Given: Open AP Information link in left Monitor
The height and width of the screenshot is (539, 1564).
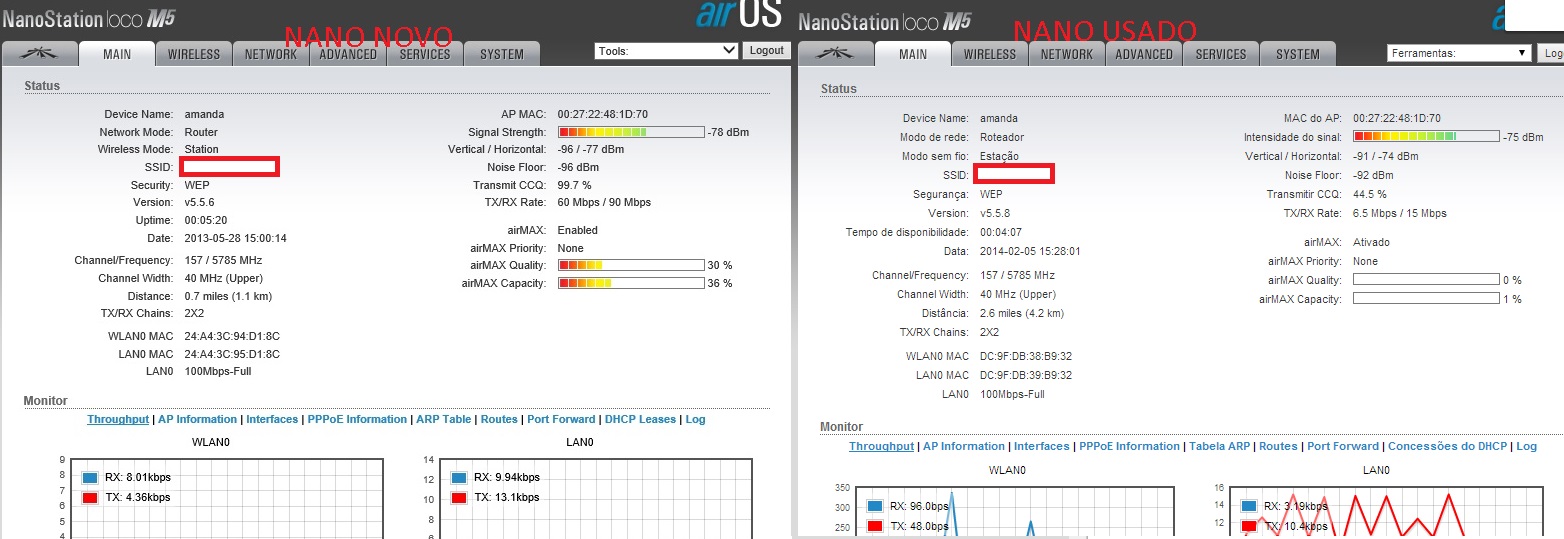Looking at the screenshot, I should tap(198, 420).
